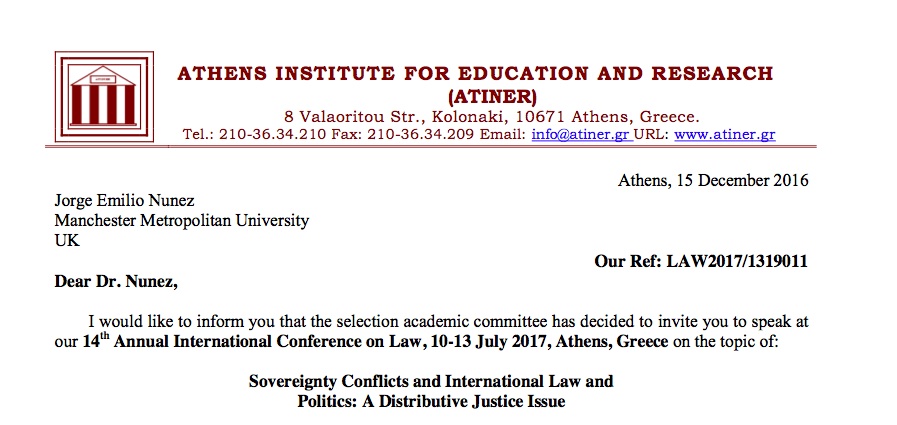Image resolution: width=897 pixels, height=425 pixels.
Task: Click the Sovereignty Conflicts and International Law title
Action: 431,382
